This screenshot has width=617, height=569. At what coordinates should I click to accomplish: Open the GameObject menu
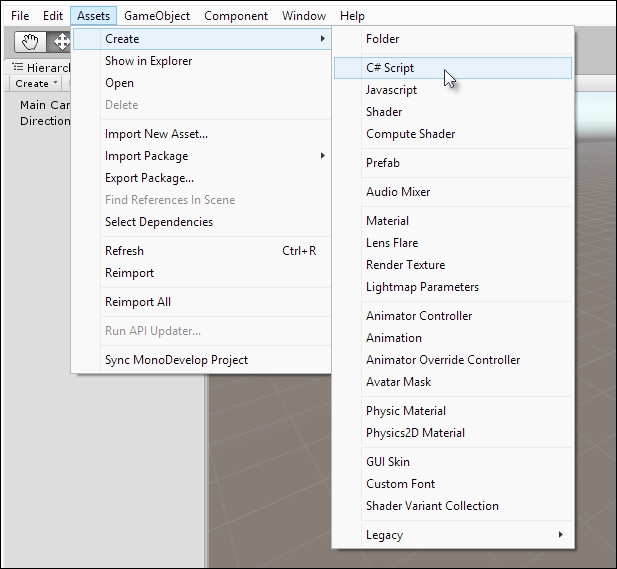pos(158,16)
